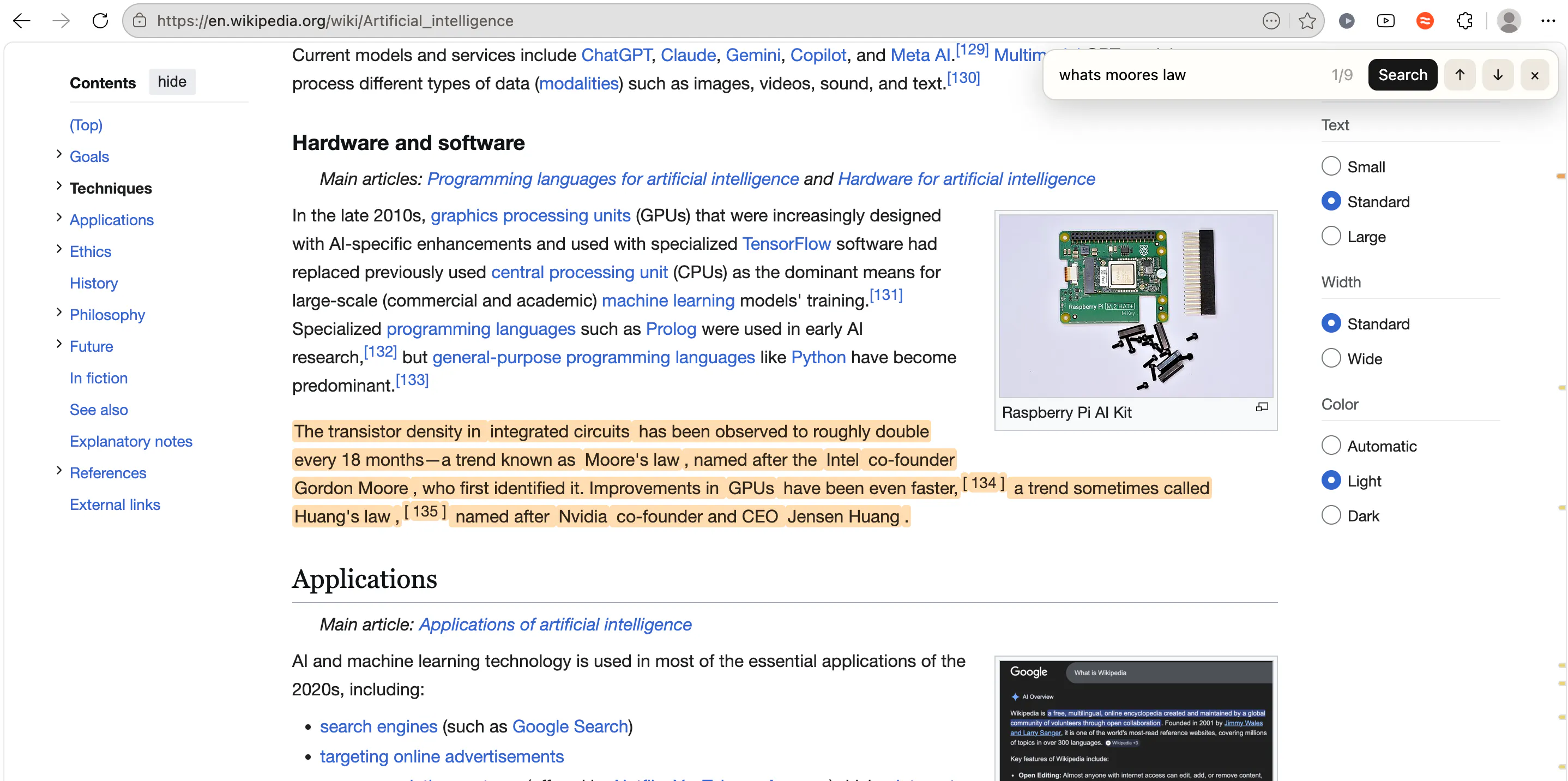Go to Explanatory notes in contents

click(x=131, y=441)
